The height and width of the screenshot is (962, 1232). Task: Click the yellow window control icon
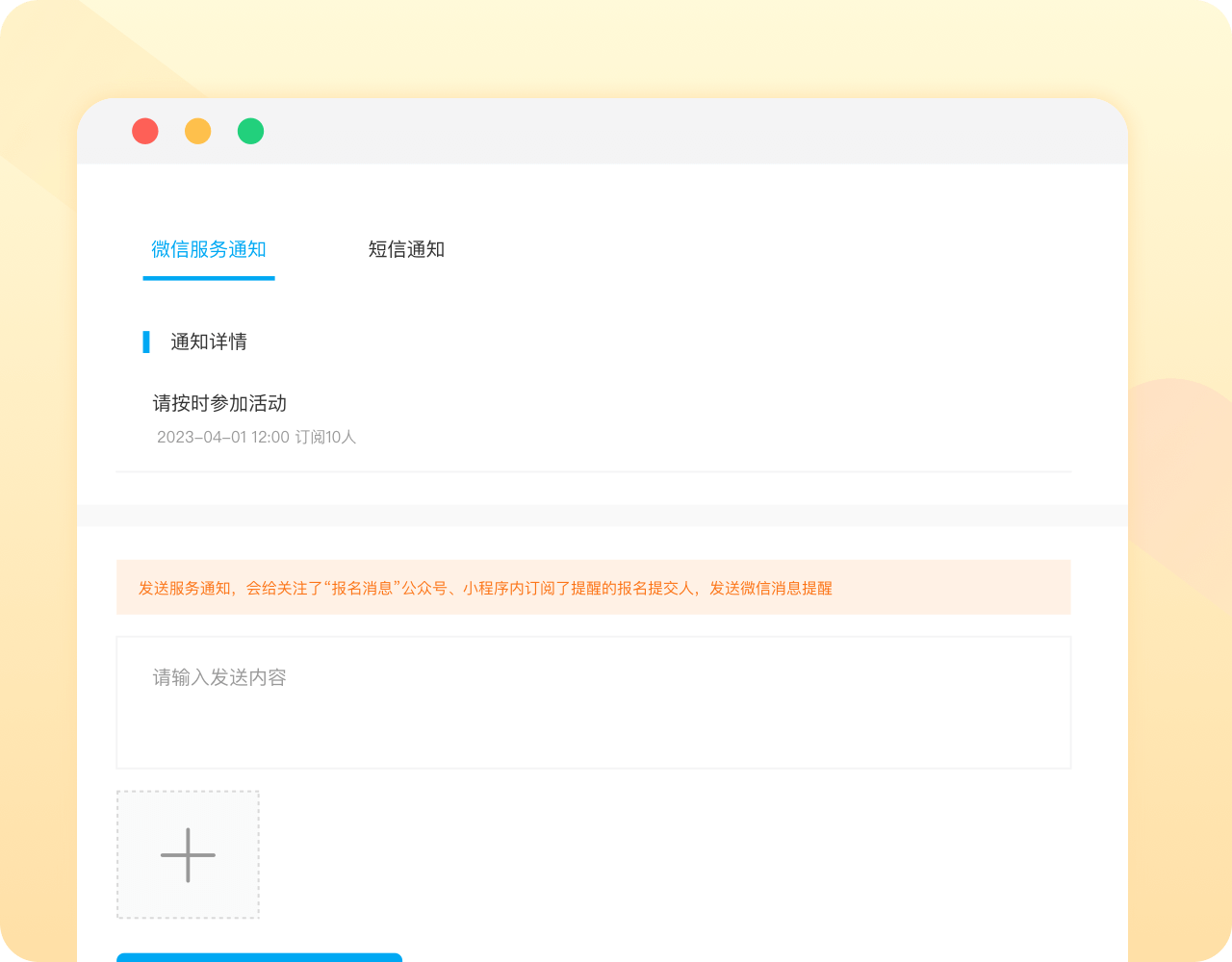click(197, 131)
